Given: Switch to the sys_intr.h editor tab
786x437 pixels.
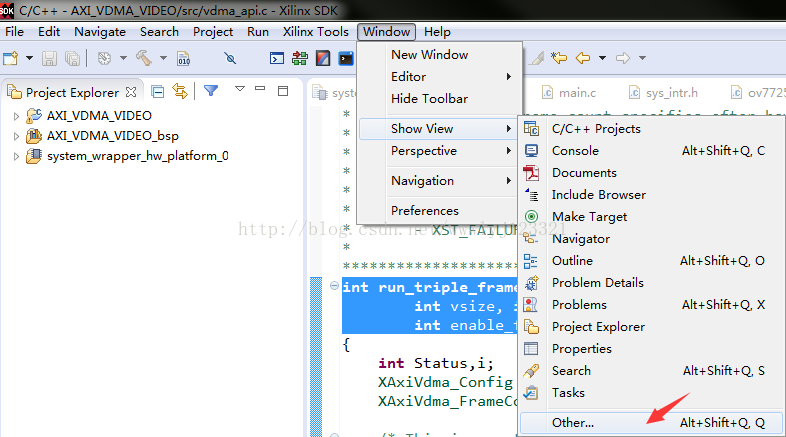Looking at the screenshot, I should pos(664,93).
